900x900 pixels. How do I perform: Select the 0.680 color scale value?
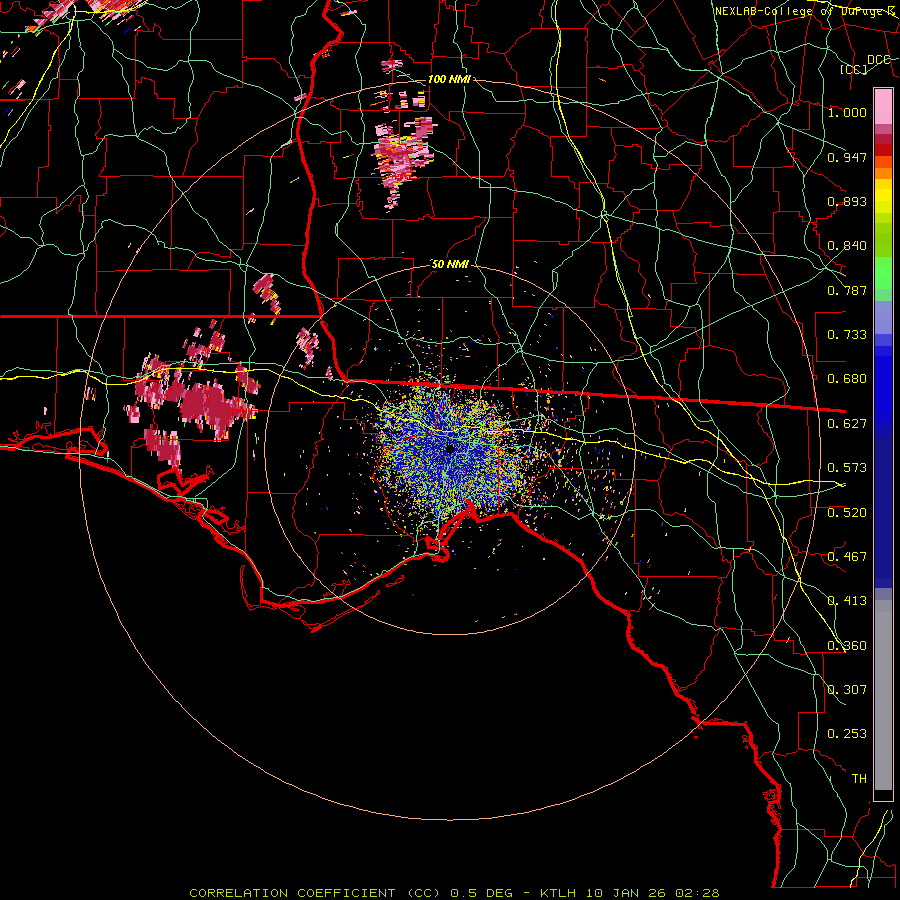coord(847,379)
